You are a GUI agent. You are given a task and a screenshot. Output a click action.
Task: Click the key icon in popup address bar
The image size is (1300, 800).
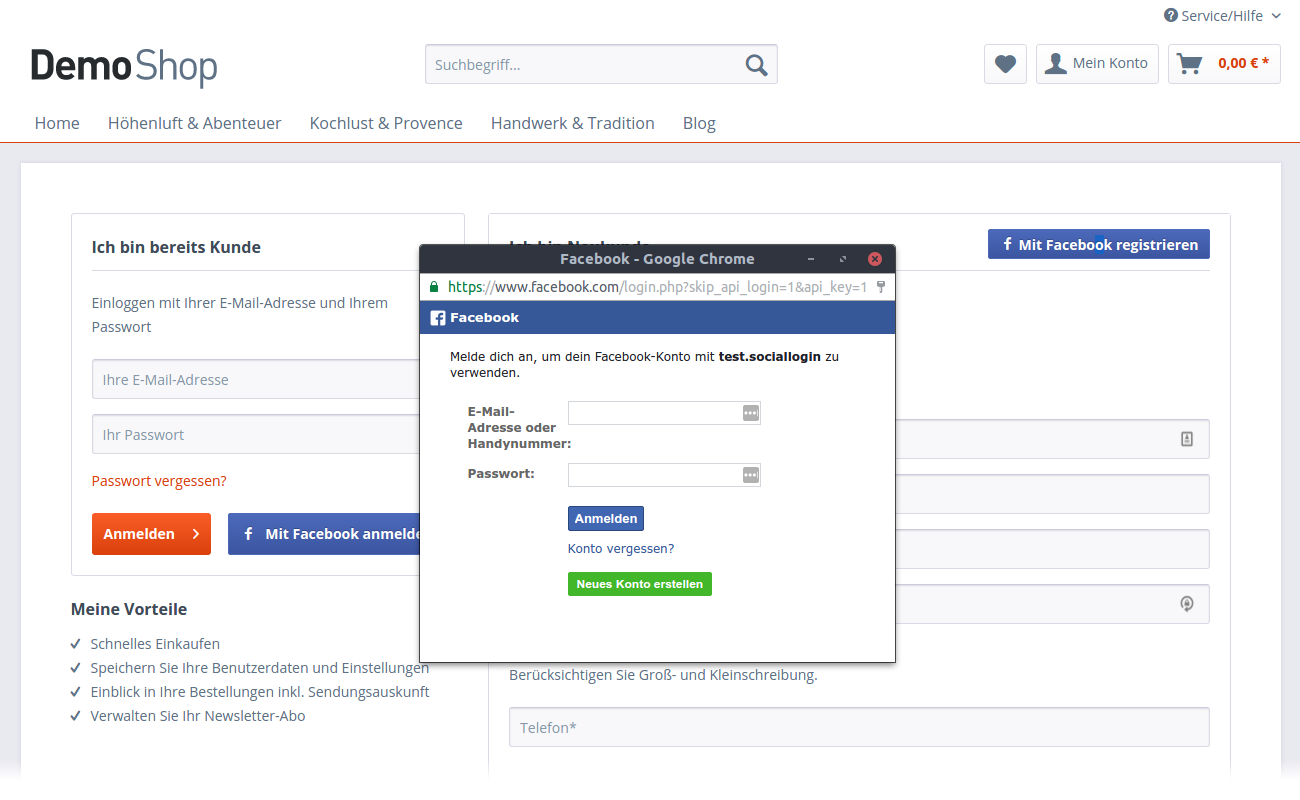click(881, 287)
